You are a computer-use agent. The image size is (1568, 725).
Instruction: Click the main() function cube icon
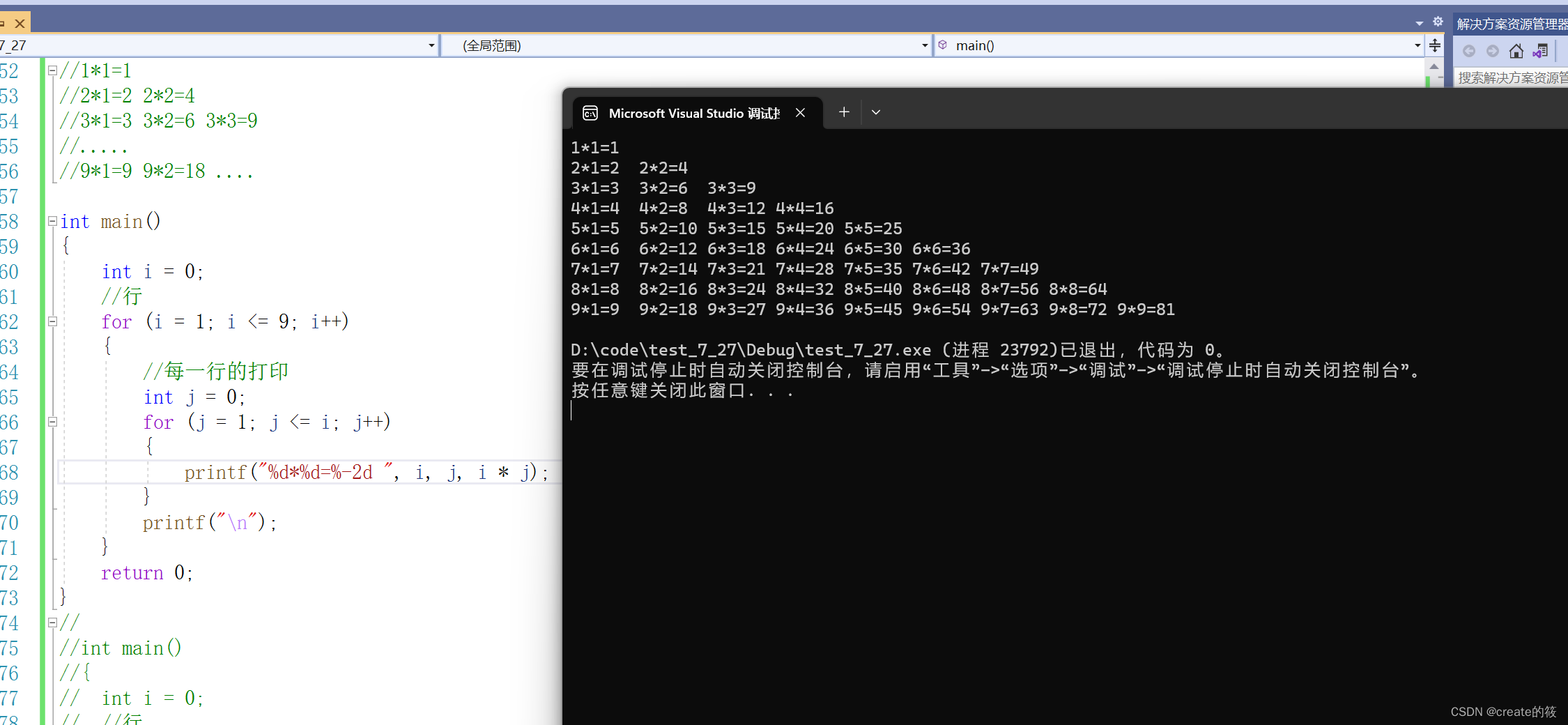(943, 45)
